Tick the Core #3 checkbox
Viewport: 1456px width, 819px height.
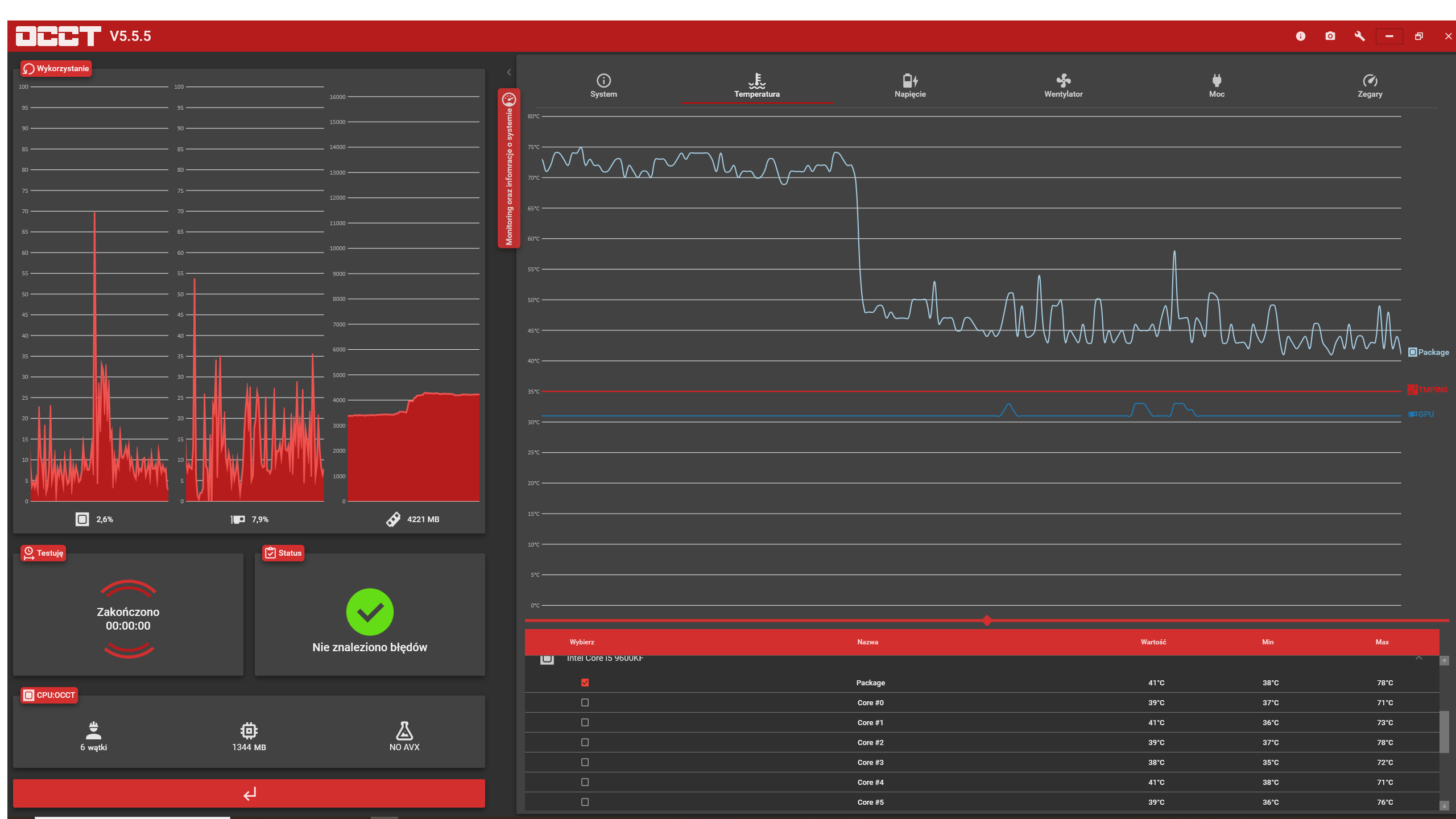(585, 762)
